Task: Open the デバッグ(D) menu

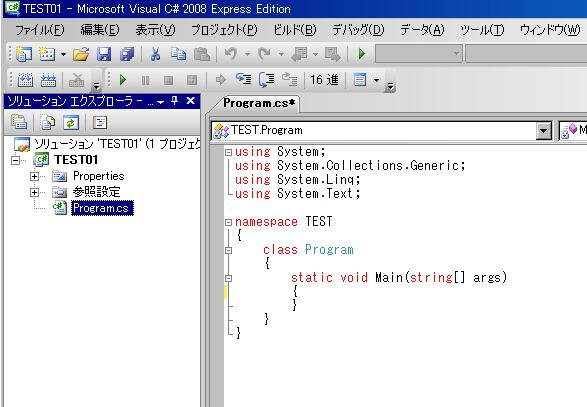Action: tap(358, 30)
